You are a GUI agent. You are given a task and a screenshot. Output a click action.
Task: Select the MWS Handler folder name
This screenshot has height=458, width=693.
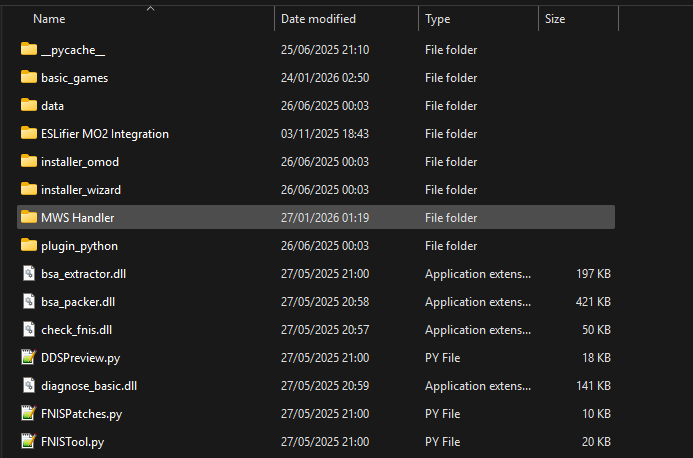pos(78,218)
